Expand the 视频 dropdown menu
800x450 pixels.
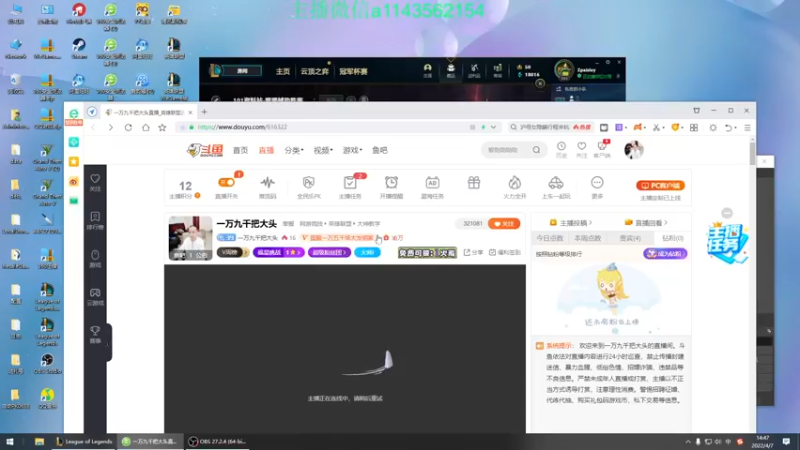coord(323,150)
